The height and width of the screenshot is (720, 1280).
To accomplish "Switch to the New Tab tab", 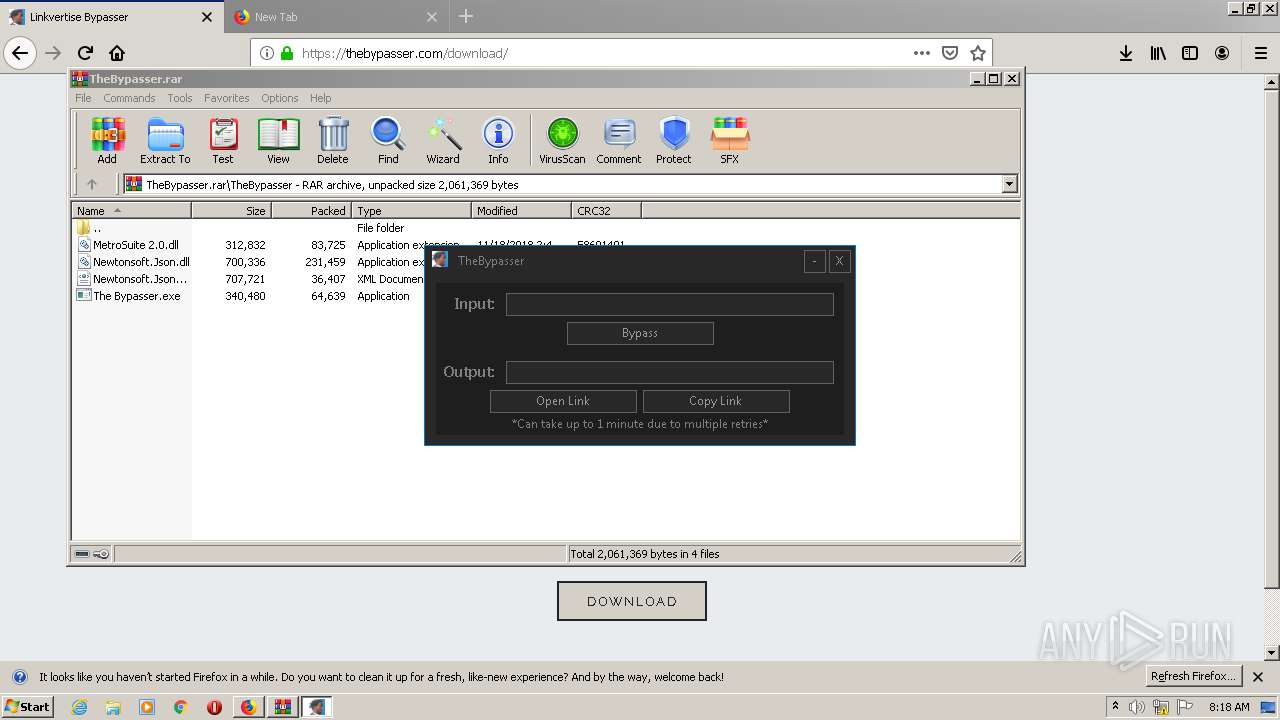I will (x=336, y=17).
